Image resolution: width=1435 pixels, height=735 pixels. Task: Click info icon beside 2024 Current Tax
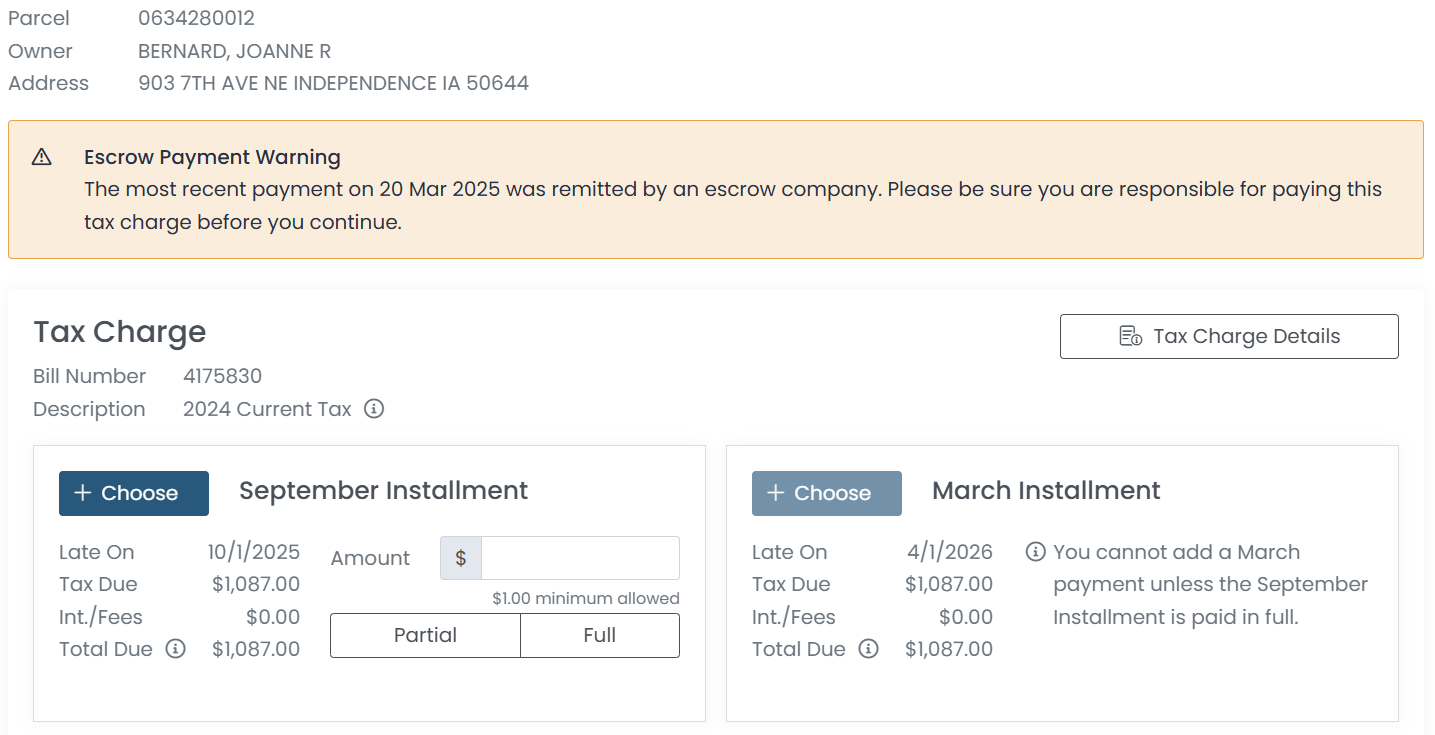(x=374, y=409)
